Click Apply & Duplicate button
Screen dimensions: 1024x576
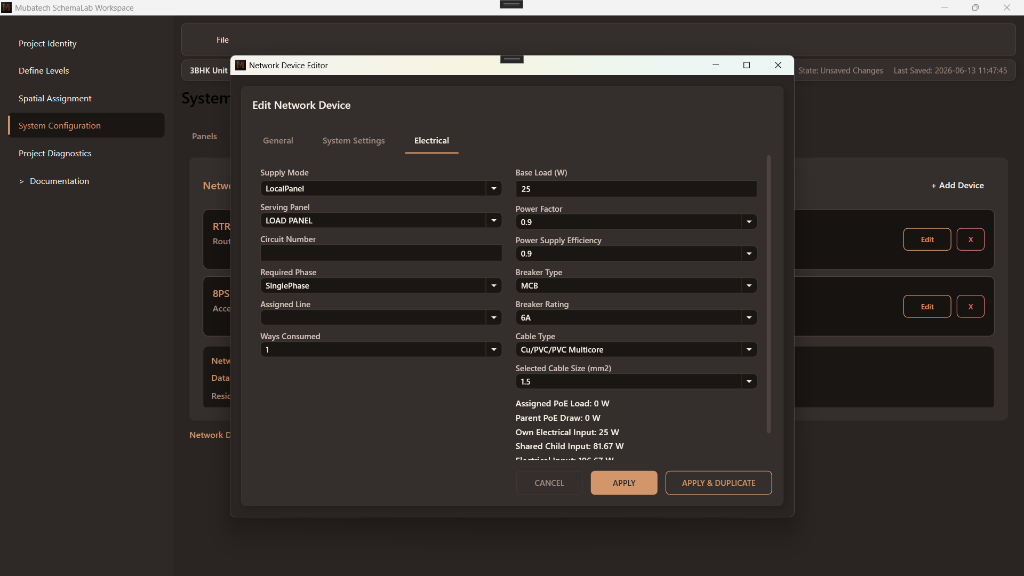(718, 483)
